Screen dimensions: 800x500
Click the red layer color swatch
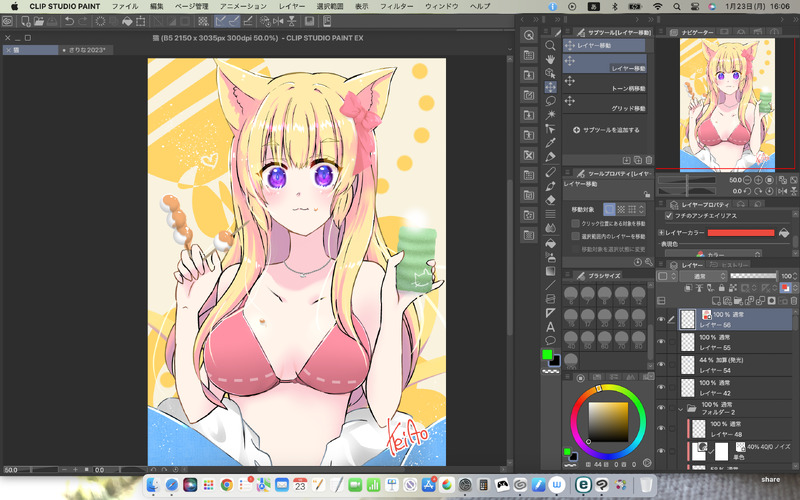pyautogui.click(x=741, y=233)
